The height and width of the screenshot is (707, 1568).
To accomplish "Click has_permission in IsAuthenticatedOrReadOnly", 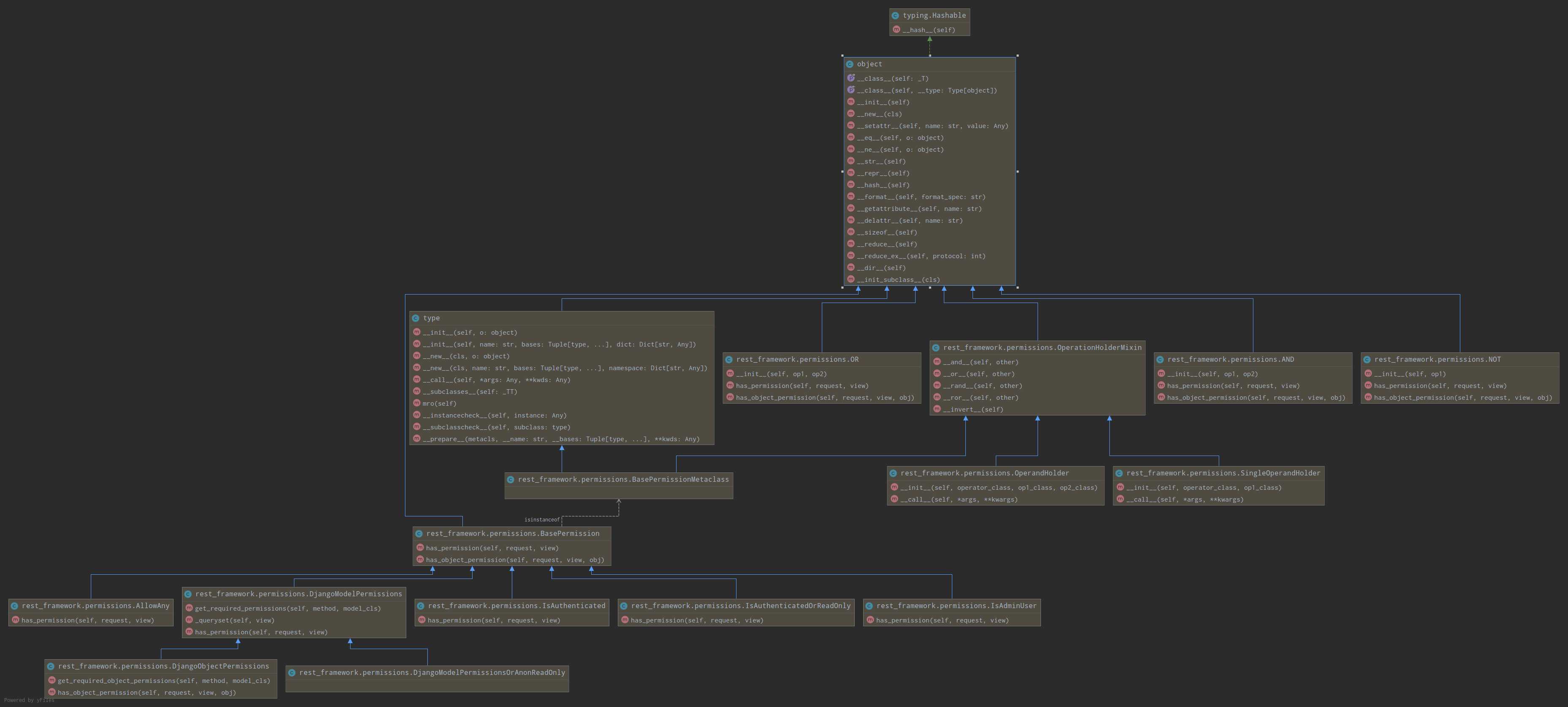I will (x=697, y=620).
